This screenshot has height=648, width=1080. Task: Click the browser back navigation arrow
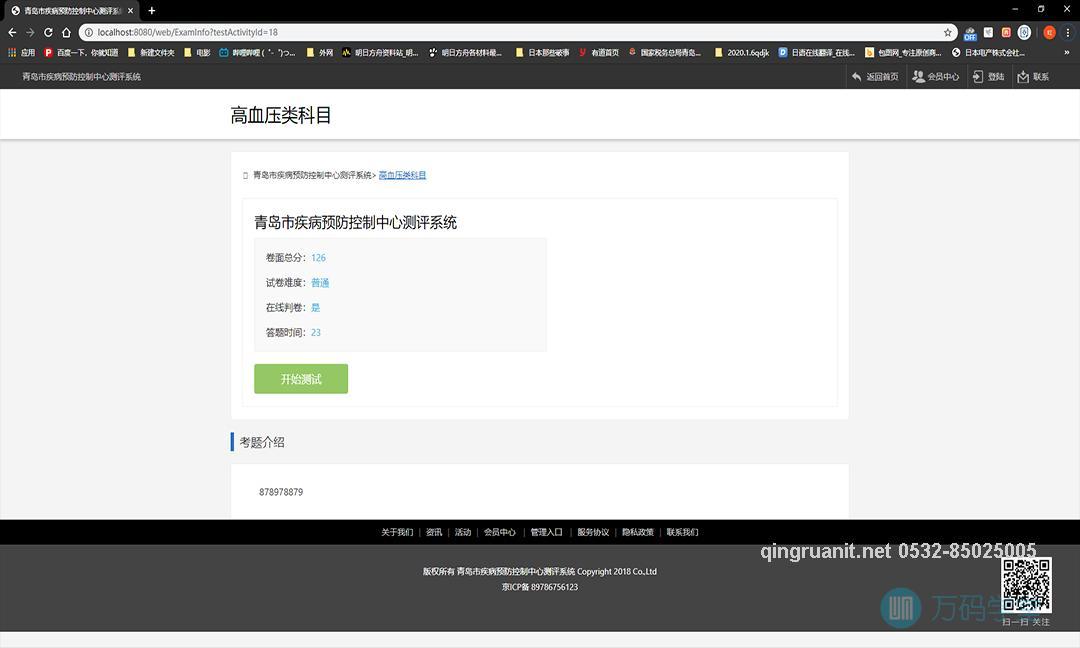pos(12,32)
